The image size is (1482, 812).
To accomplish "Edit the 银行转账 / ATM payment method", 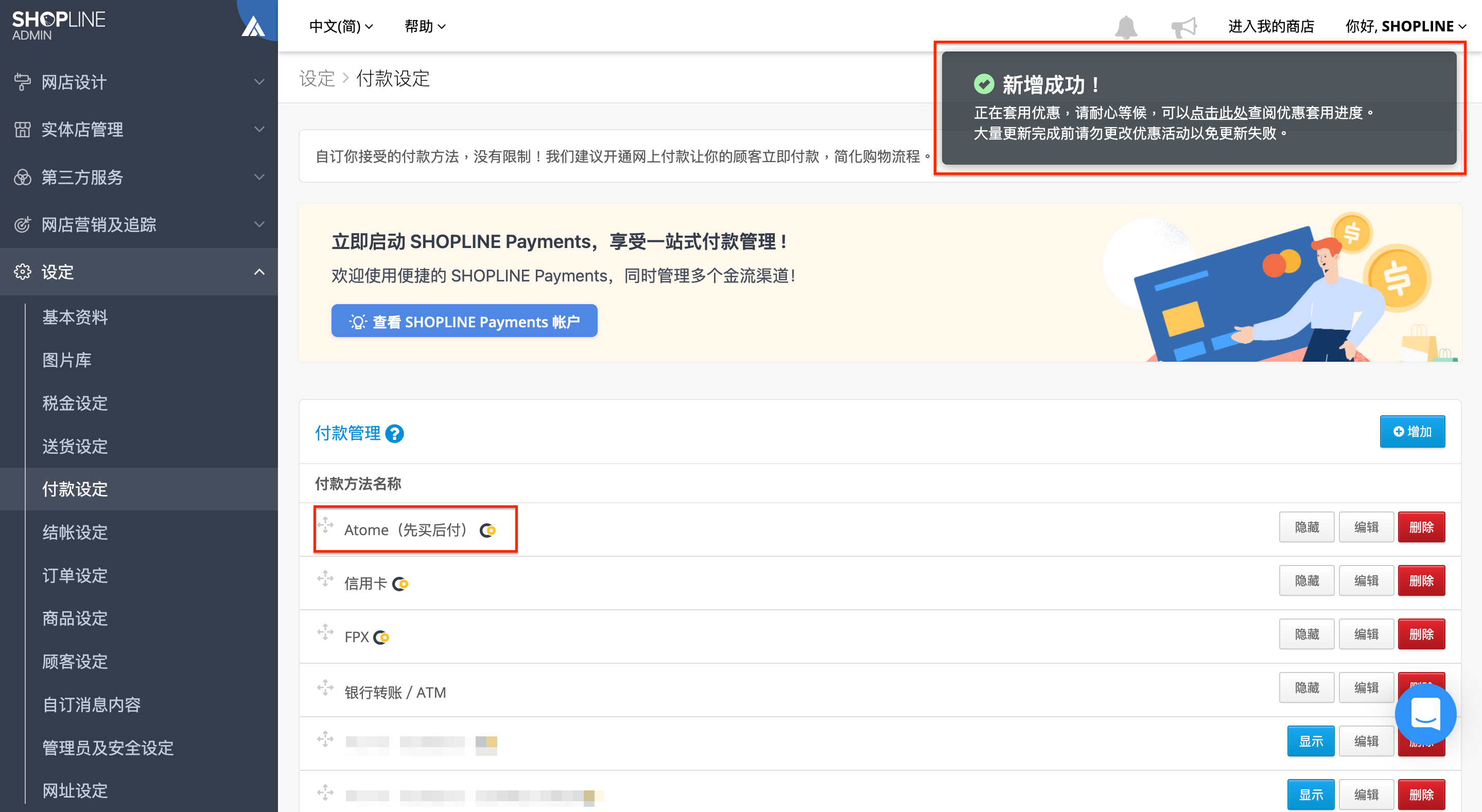I will (x=1366, y=688).
